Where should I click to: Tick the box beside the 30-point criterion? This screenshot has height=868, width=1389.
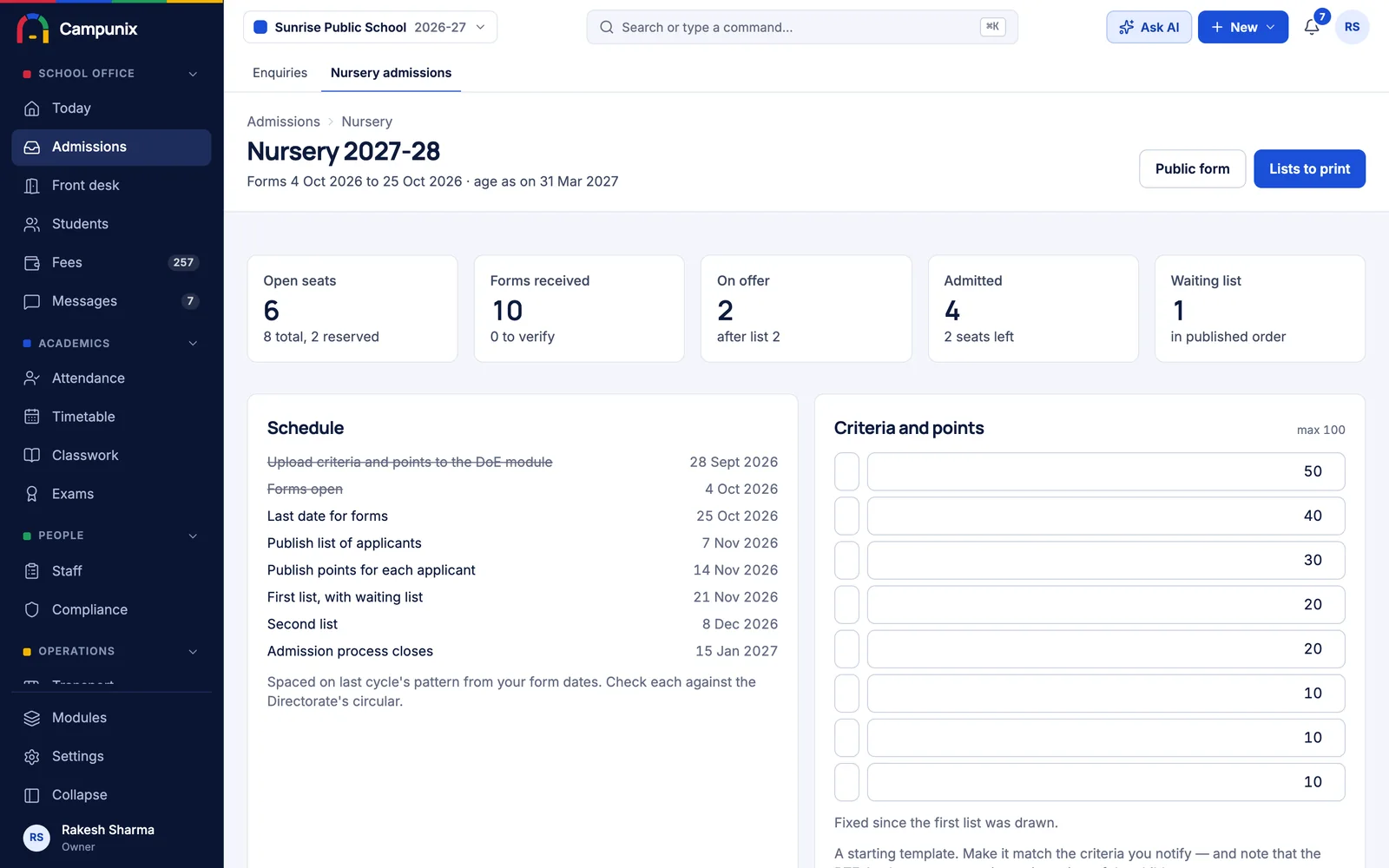coord(846,560)
